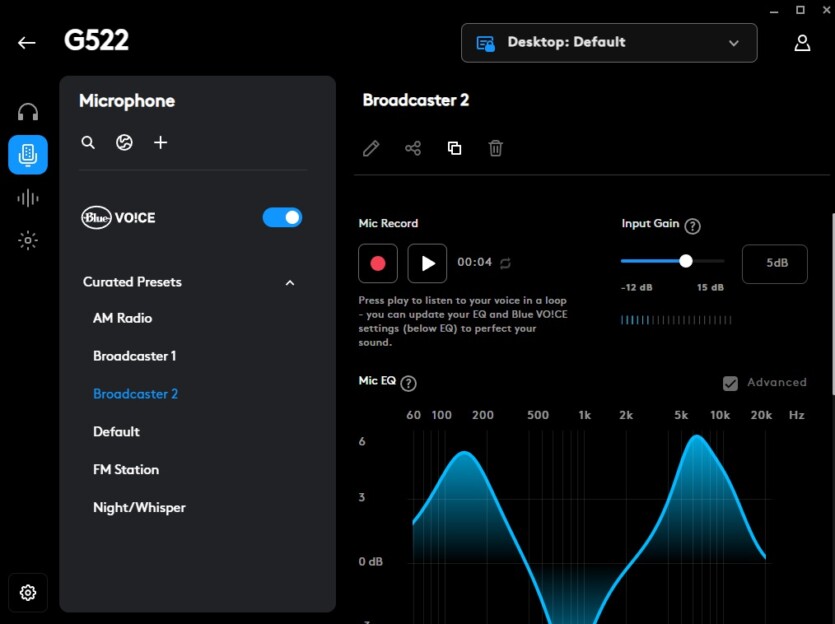The height and width of the screenshot is (624, 835).
Task: Click the 5dB input gain value box
Action: coord(775,264)
